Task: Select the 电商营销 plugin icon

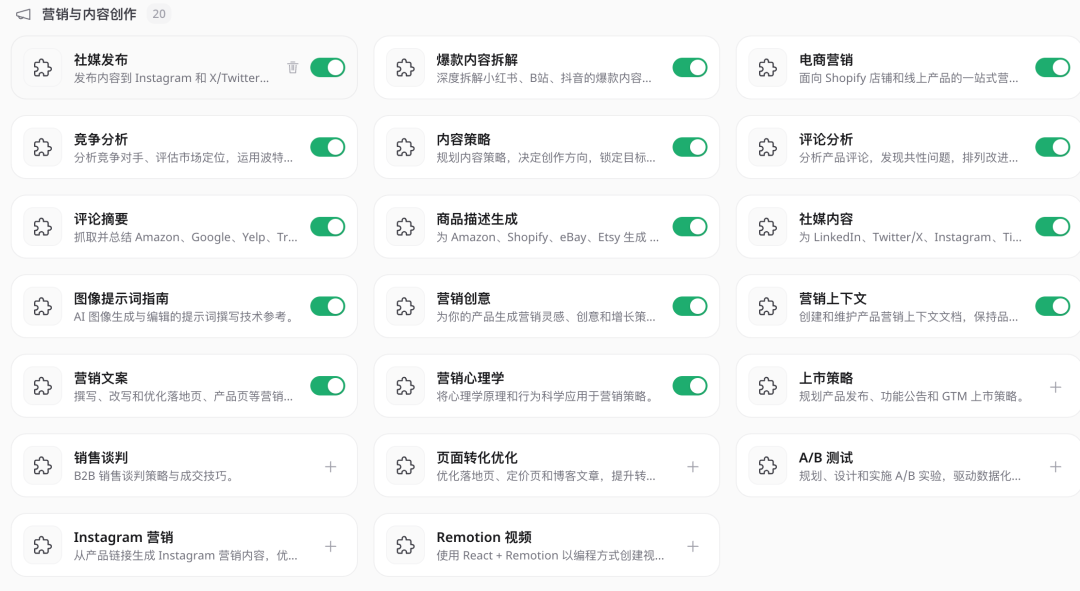Action: point(767,67)
